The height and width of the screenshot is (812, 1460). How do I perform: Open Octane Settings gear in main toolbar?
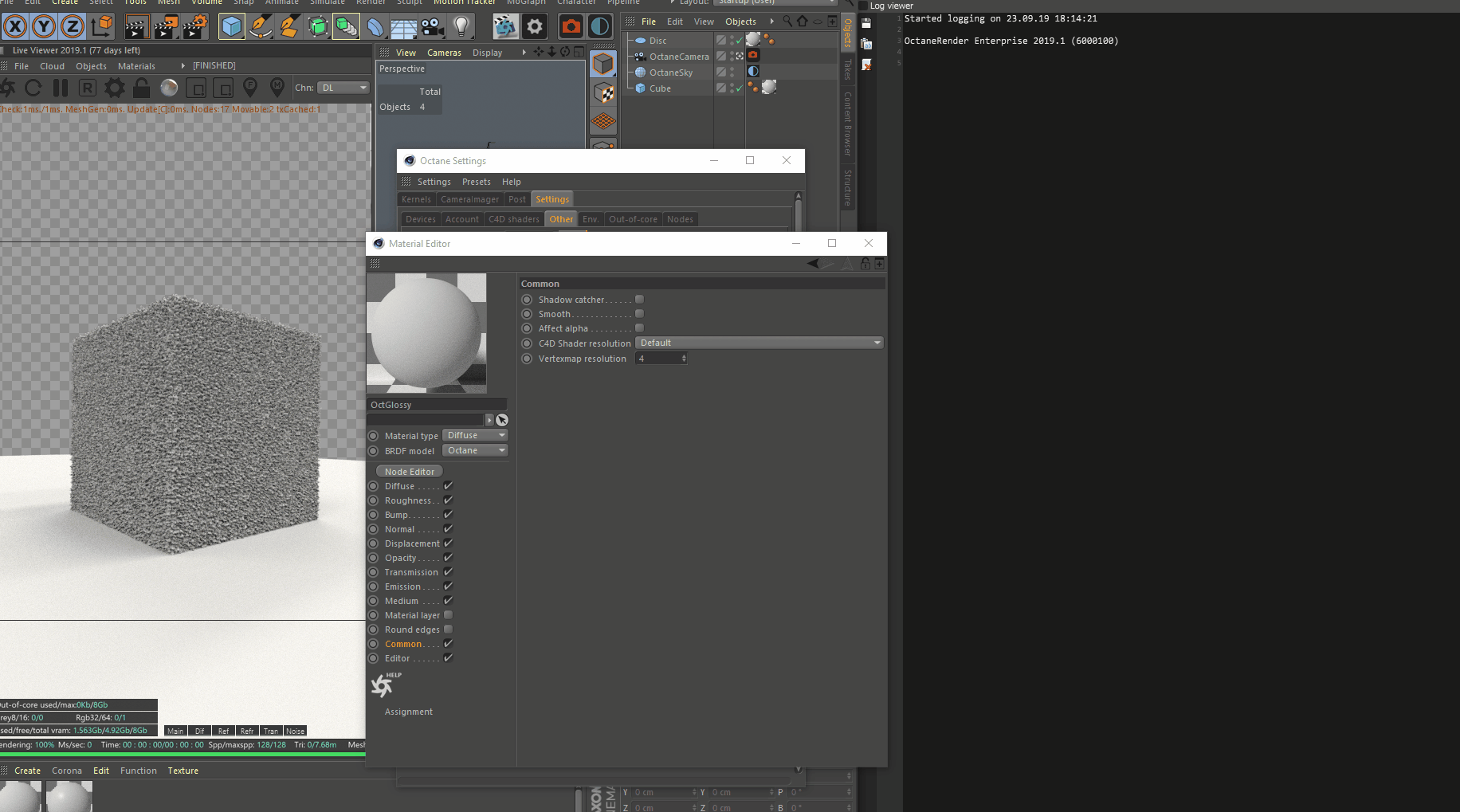coord(535,26)
